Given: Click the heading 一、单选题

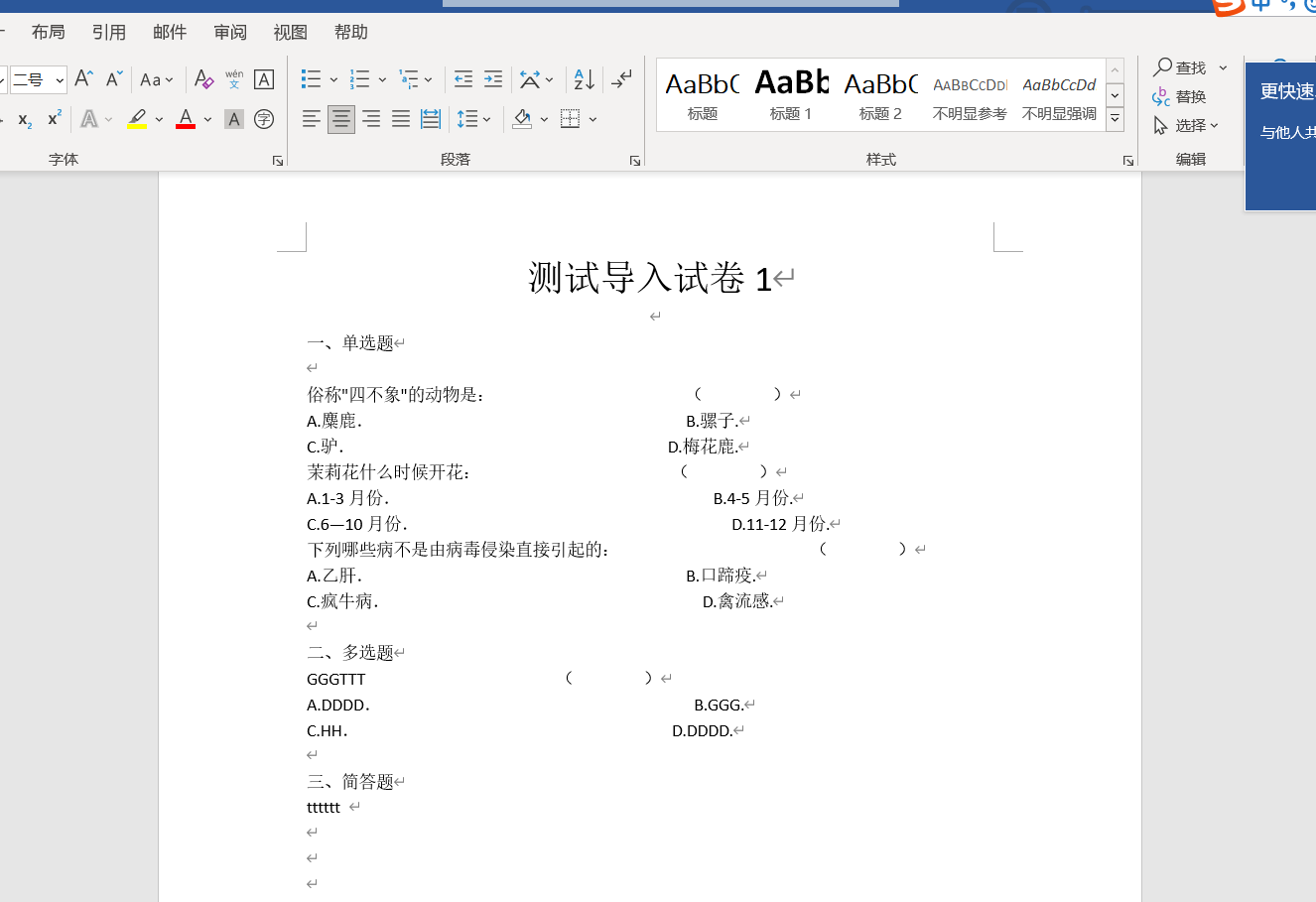Looking at the screenshot, I should pyautogui.click(x=350, y=343).
